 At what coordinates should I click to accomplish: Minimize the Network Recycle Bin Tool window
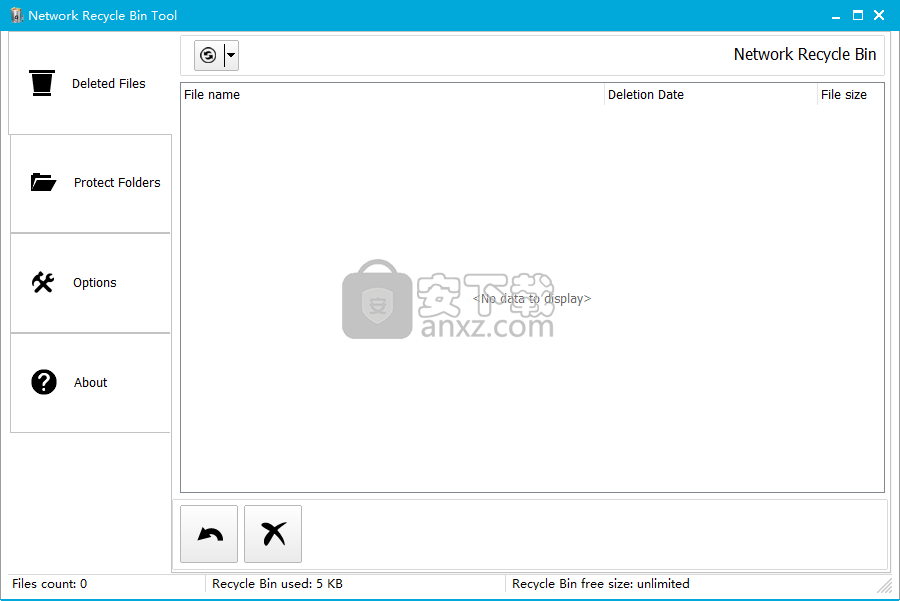(836, 15)
